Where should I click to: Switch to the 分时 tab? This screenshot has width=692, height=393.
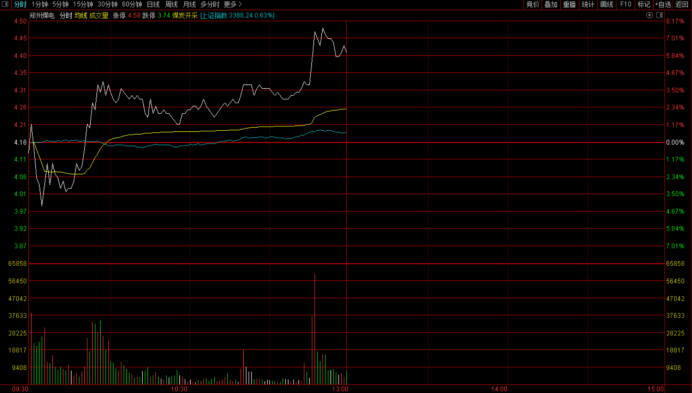pyautogui.click(x=20, y=4)
